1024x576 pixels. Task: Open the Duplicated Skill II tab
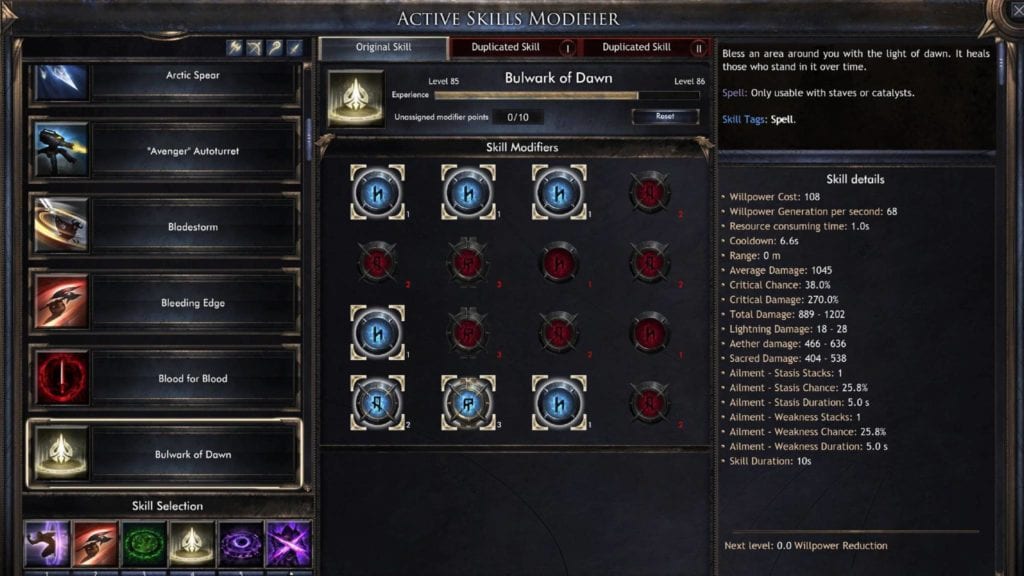point(645,48)
